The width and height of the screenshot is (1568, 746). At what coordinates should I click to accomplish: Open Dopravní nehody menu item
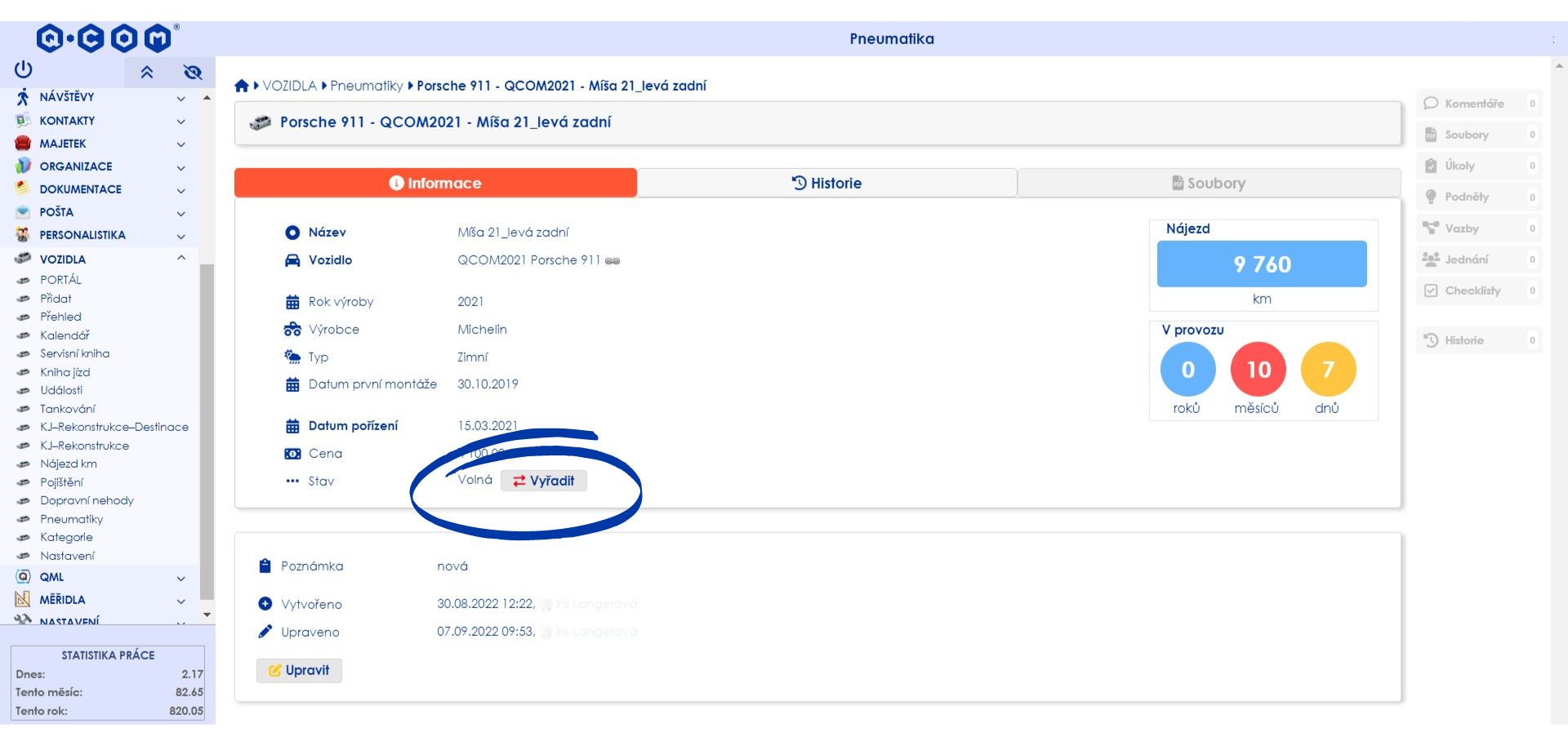point(87,500)
